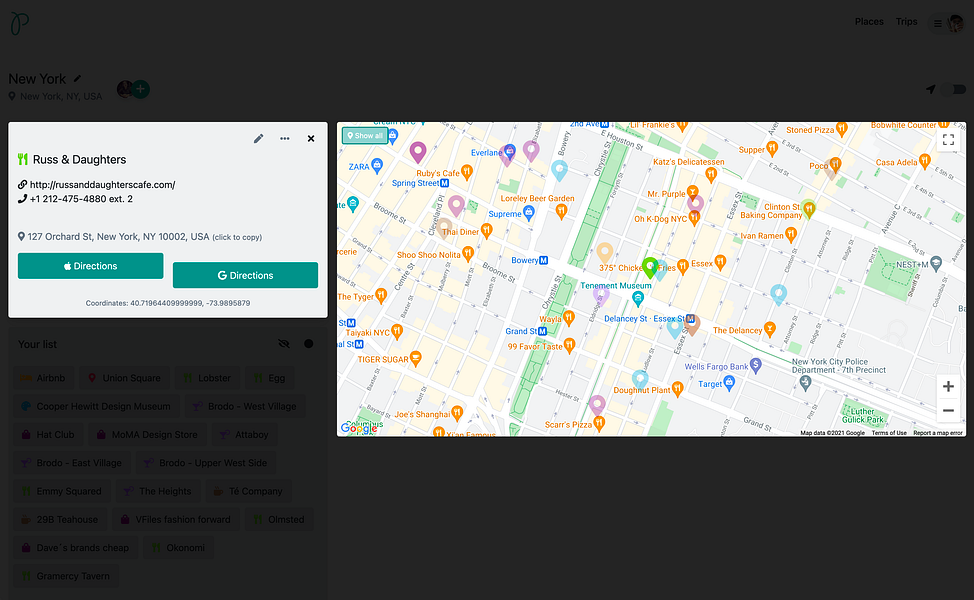Image resolution: width=974 pixels, height=600 pixels.
Task: Click the Supreme shopping marker
Action: click(x=529, y=212)
